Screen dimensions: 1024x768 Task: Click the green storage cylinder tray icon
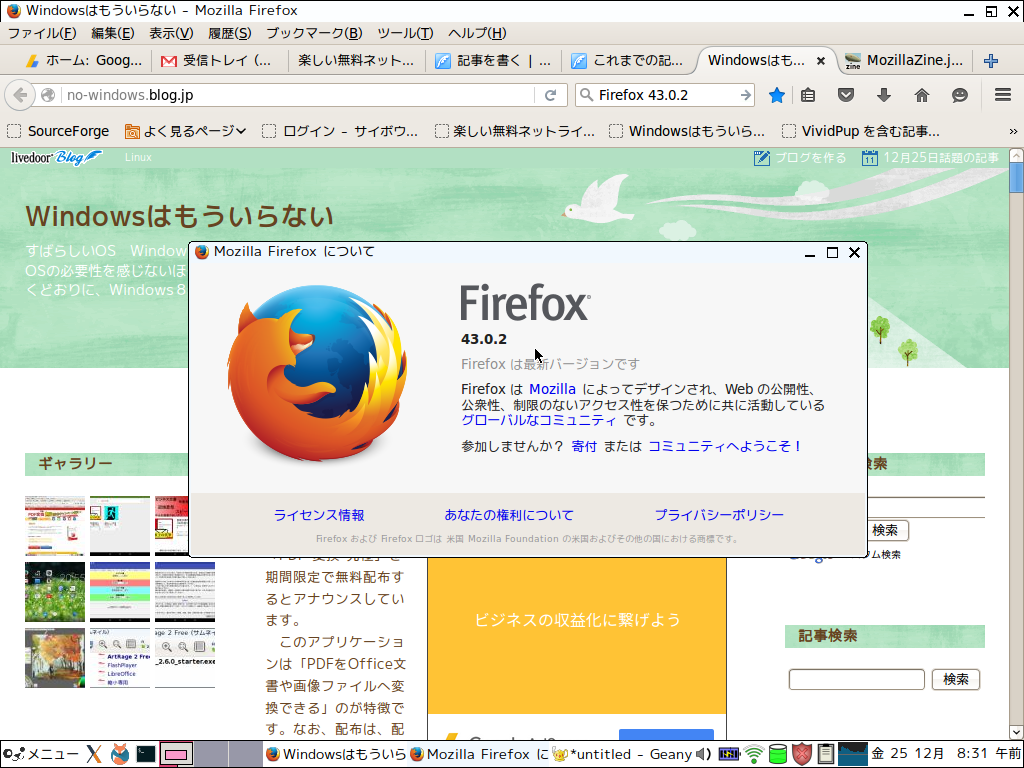(x=778, y=754)
